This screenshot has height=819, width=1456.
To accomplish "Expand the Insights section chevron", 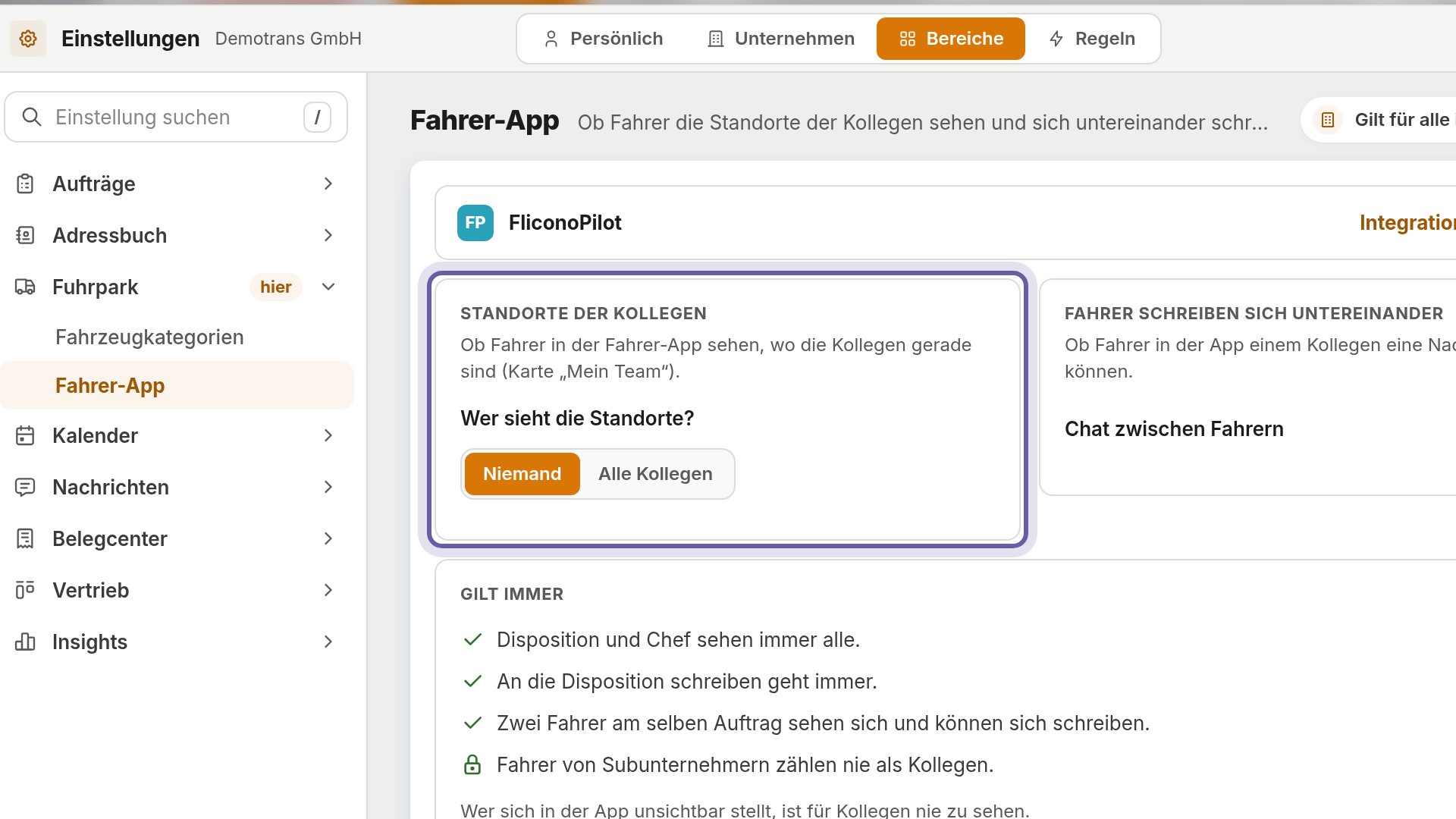I will (328, 642).
